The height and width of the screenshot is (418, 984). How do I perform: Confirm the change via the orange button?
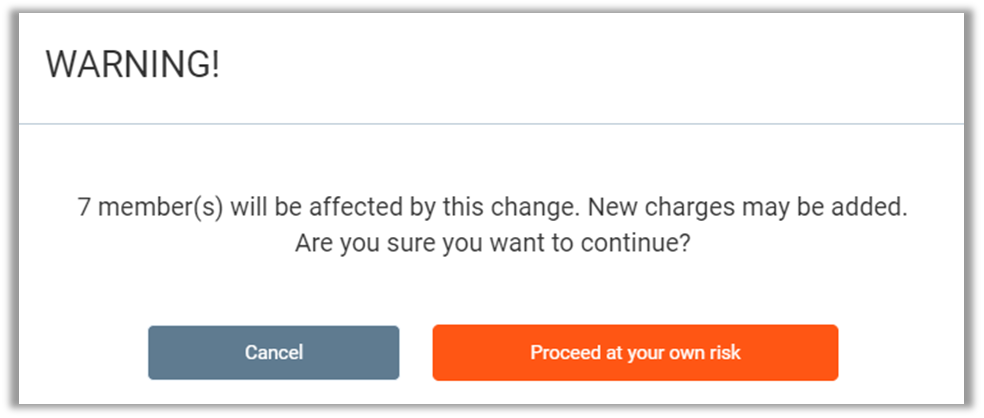click(x=634, y=353)
